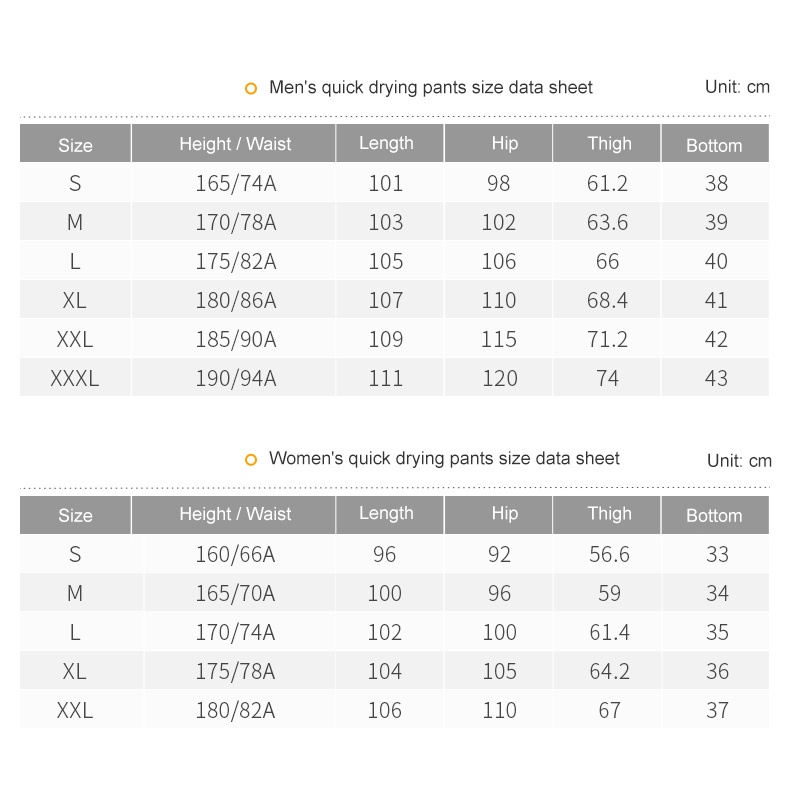This screenshot has width=790, height=790.
Task: Select the Size header in Men's table
Action: (x=75, y=145)
